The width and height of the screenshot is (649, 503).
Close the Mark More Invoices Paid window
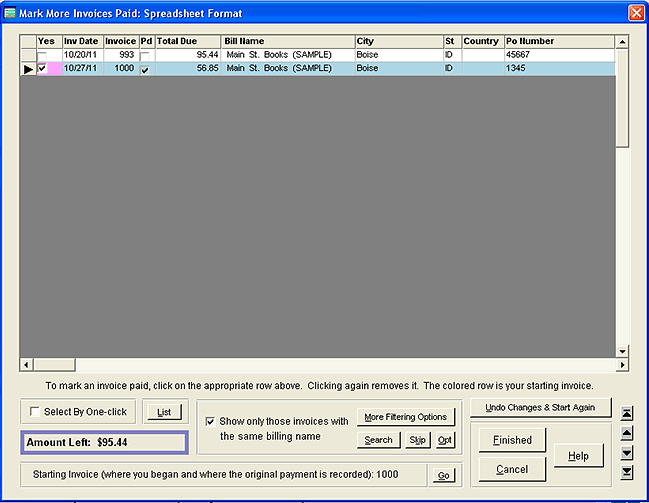coord(635,12)
